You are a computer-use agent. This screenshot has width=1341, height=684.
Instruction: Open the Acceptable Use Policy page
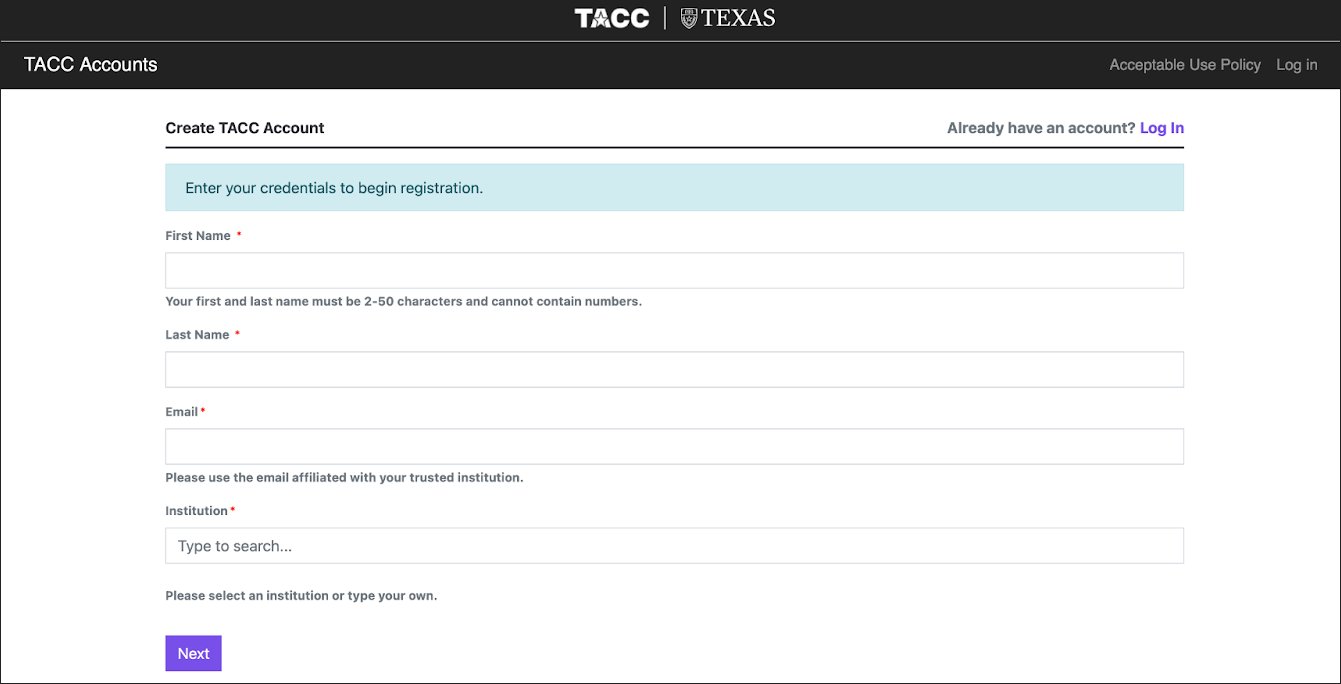click(1184, 65)
